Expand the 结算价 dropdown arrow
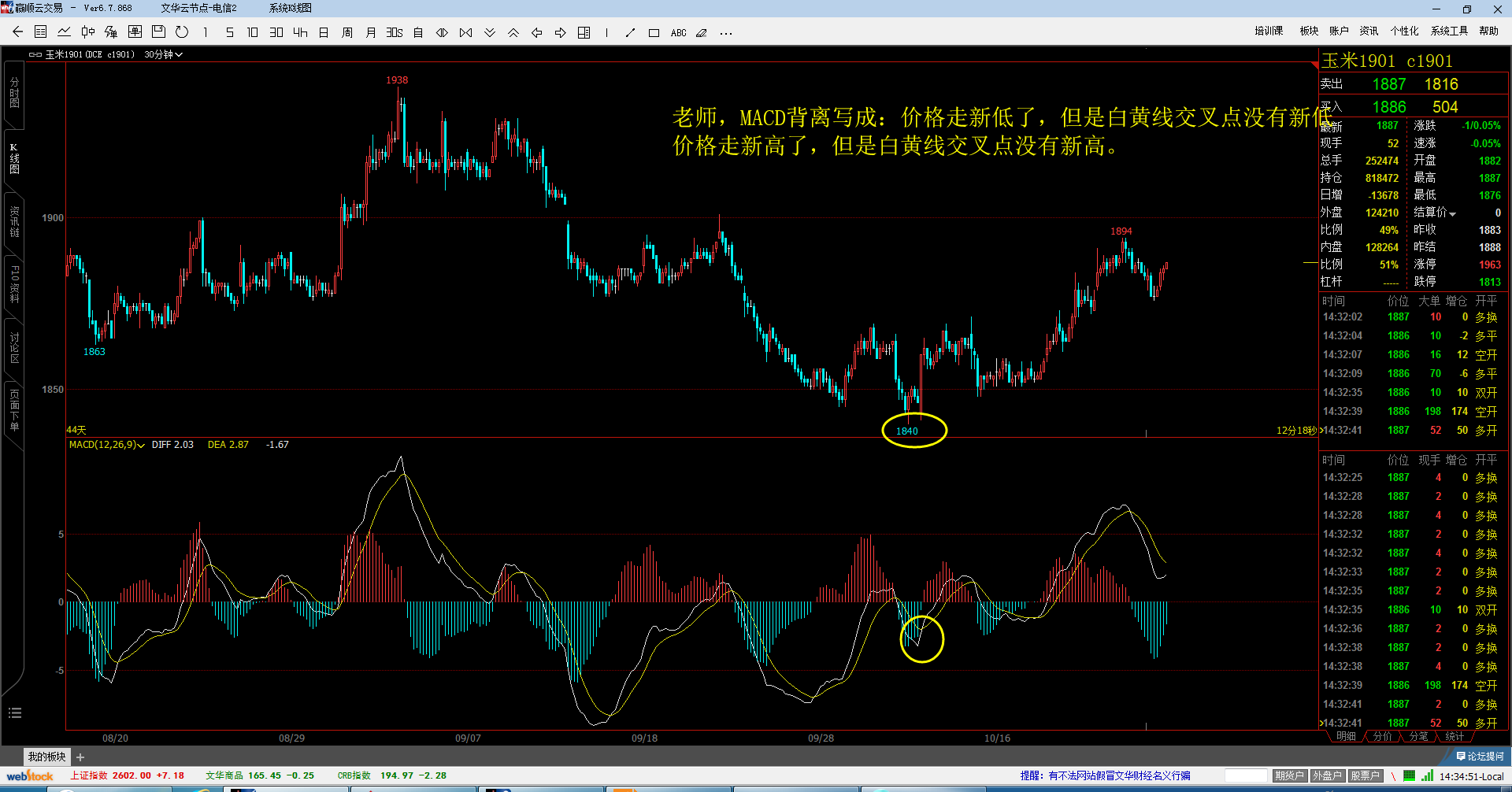Screen dimensions: 1512x792 (1452, 213)
